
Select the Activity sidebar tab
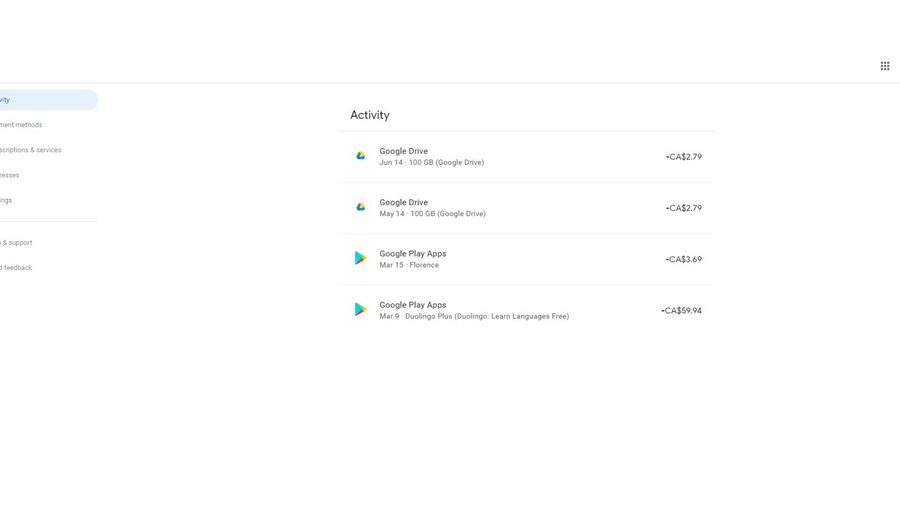click(49, 100)
